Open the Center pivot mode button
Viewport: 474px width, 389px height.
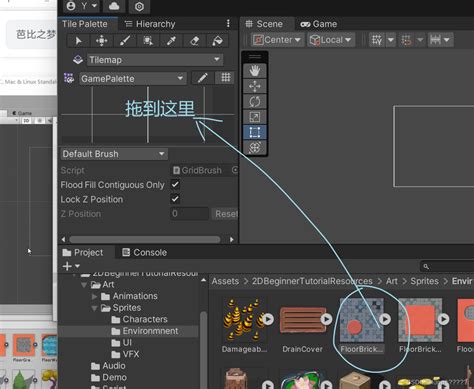coord(277,40)
